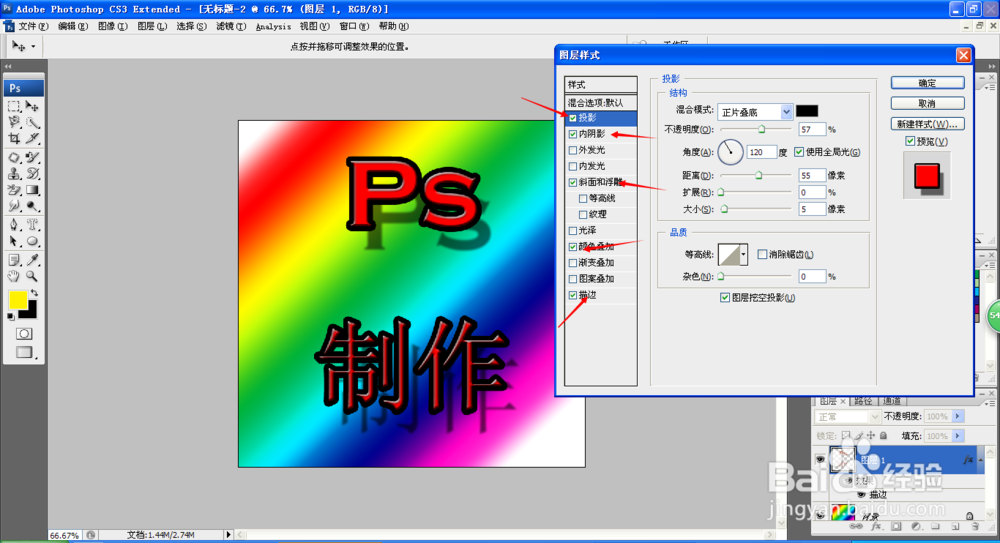Image resolution: width=1000 pixels, height=543 pixels.
Task: Click yellow foreground color swatch
Action: (x=18, y=299)
